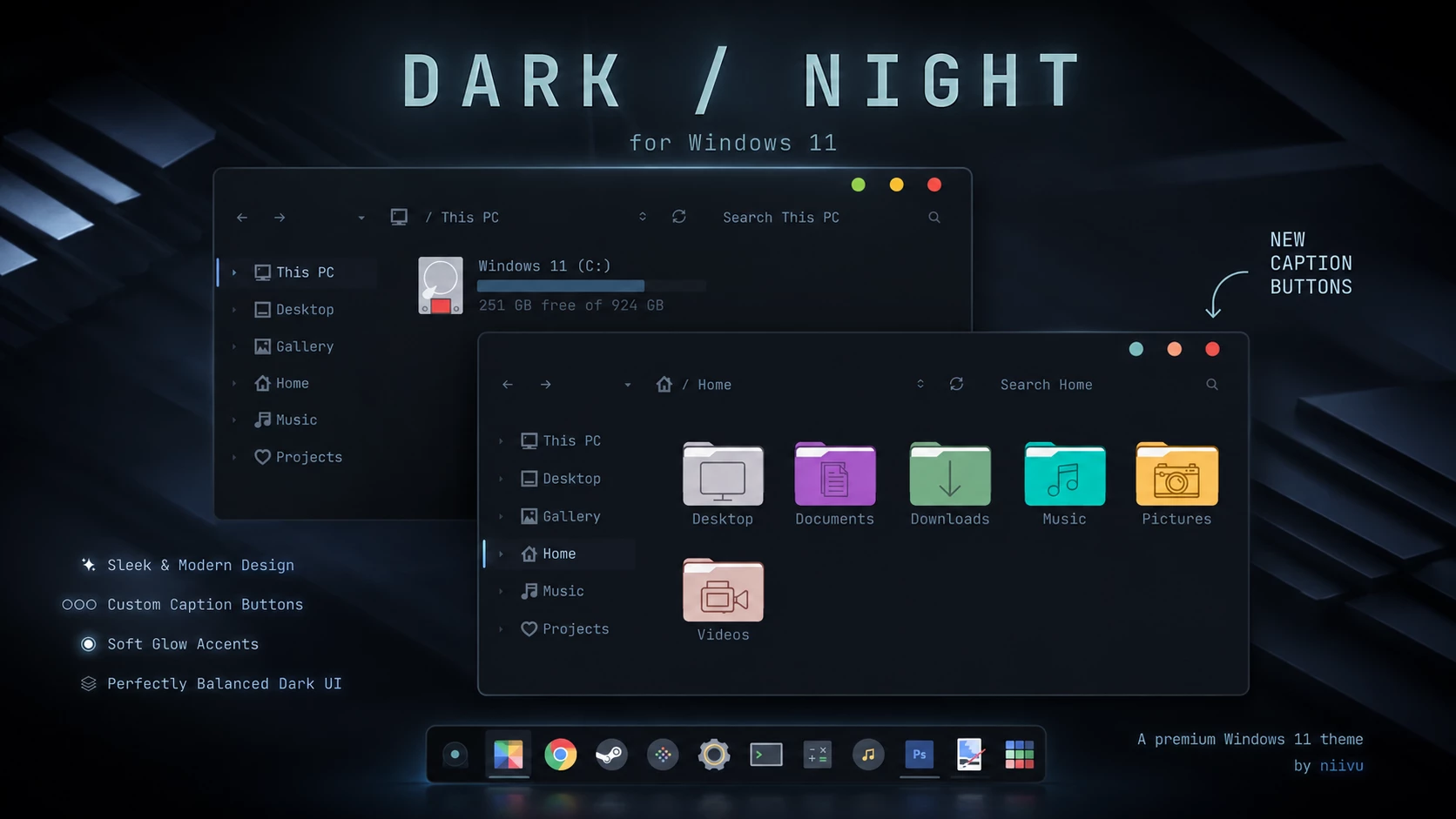This screenshot has height=819, width=1456.
Task: Open the orange Pictures folder
Action: point(1176,474)
